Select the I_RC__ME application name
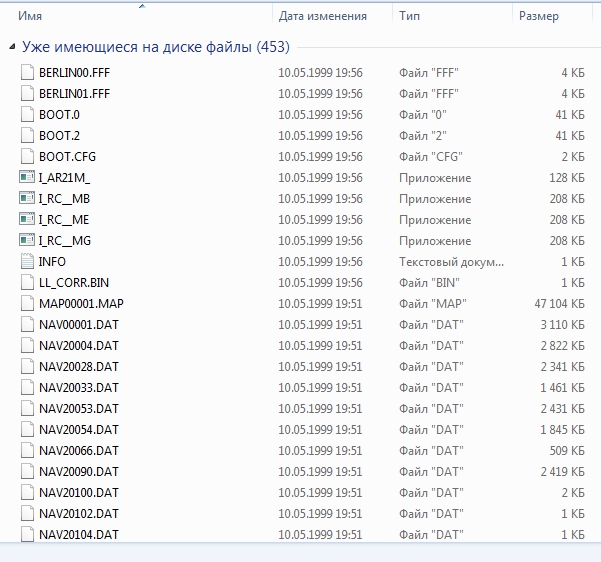This screenshot has width=601, height=562. pyautogui.click(x=64, y=220)
